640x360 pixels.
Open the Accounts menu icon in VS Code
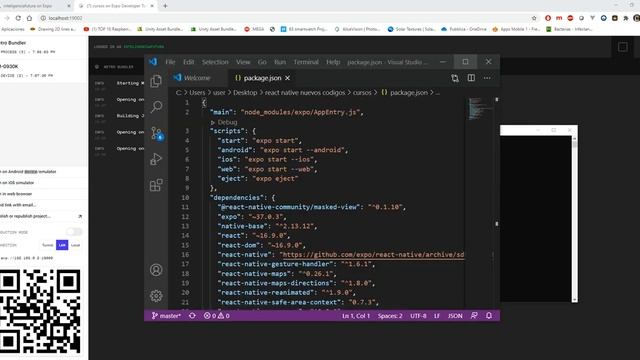pos(156,270)
